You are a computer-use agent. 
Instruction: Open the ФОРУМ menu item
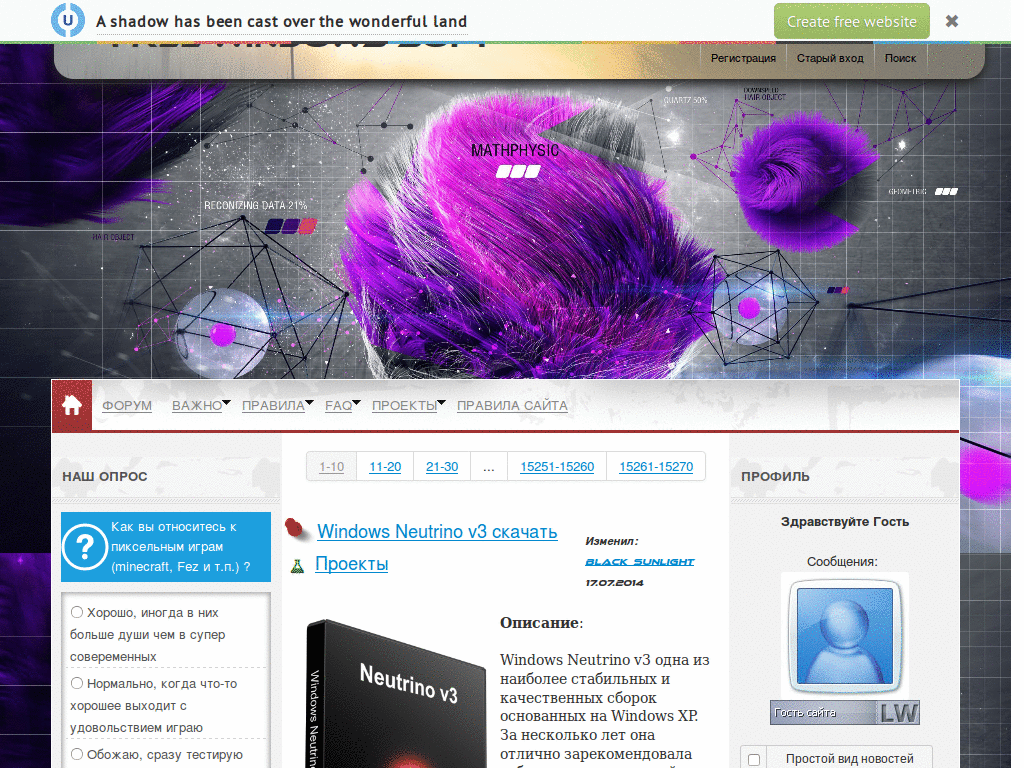127,406
